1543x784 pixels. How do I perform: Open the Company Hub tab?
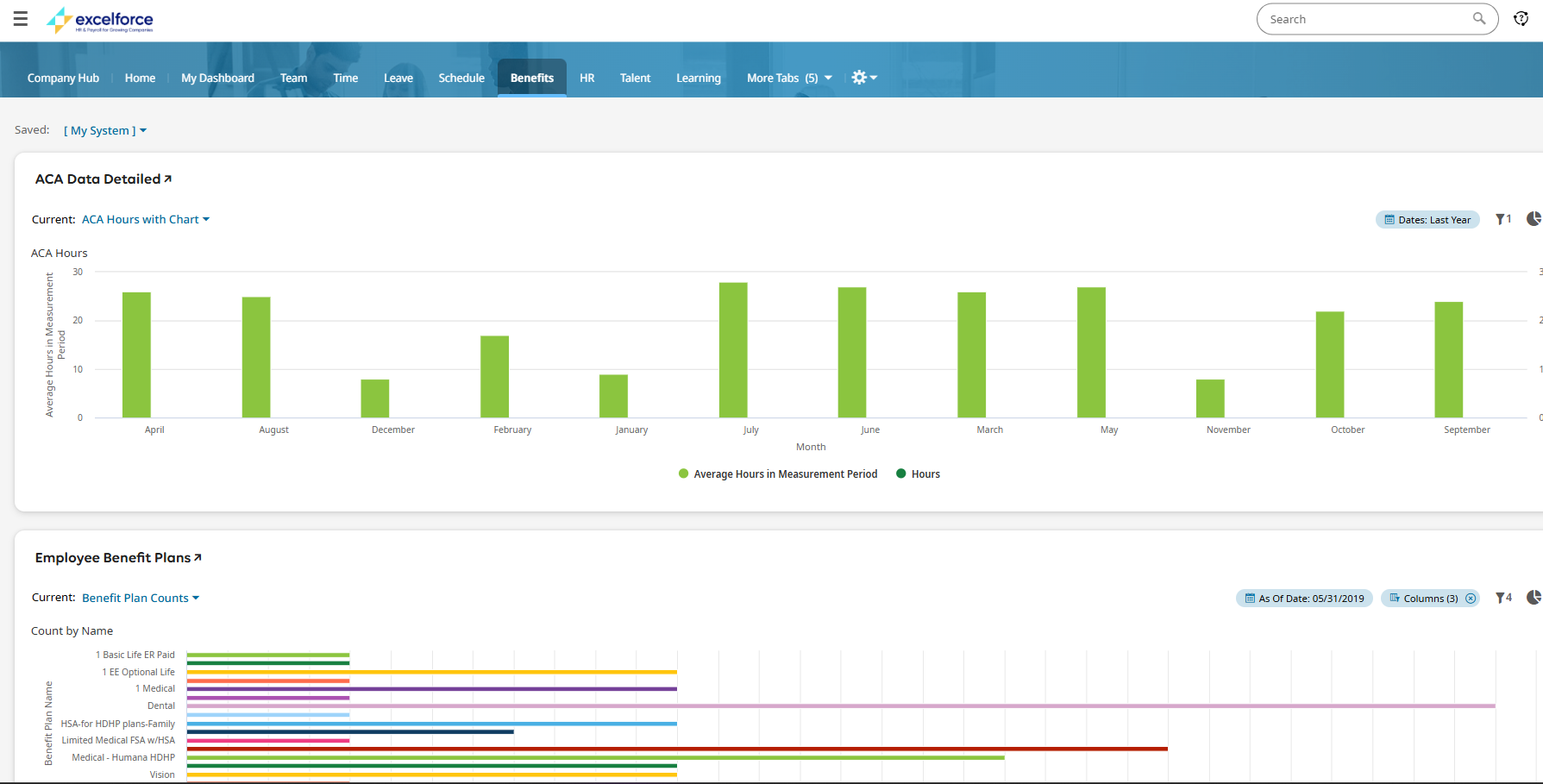click(63, 78)
